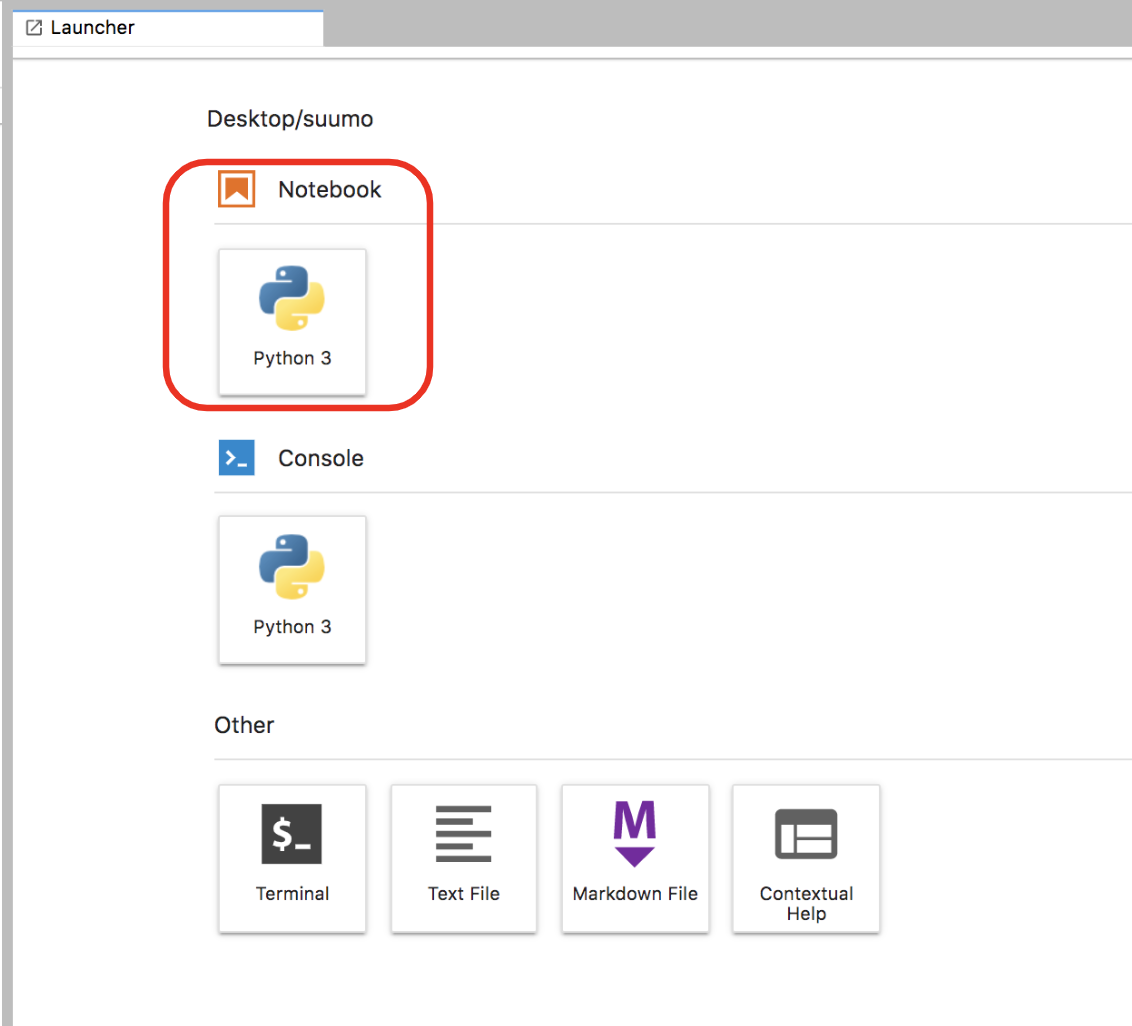Start a new Terminal session
1132x1026 pixels.
[x=292, y=858]
